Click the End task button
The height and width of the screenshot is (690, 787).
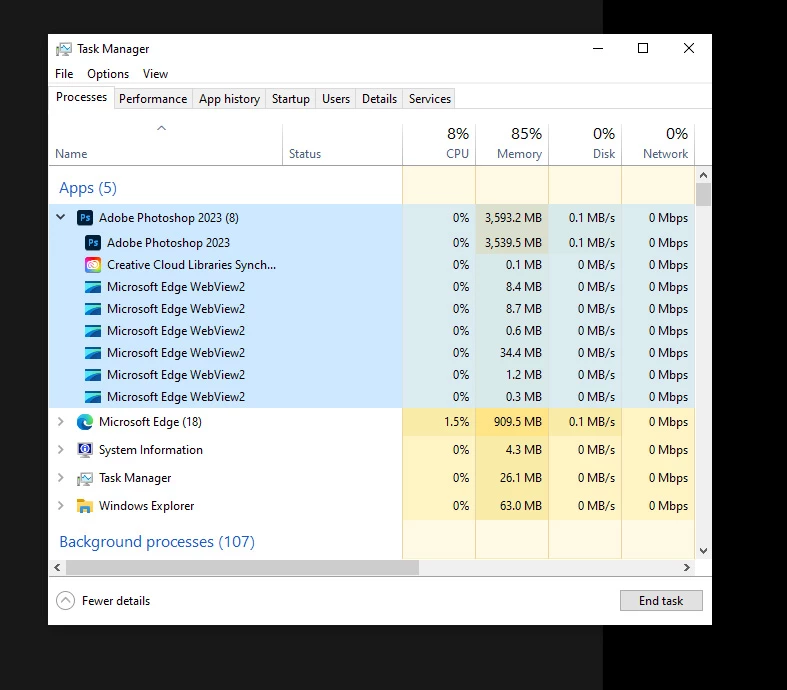[x=661, y=601]
